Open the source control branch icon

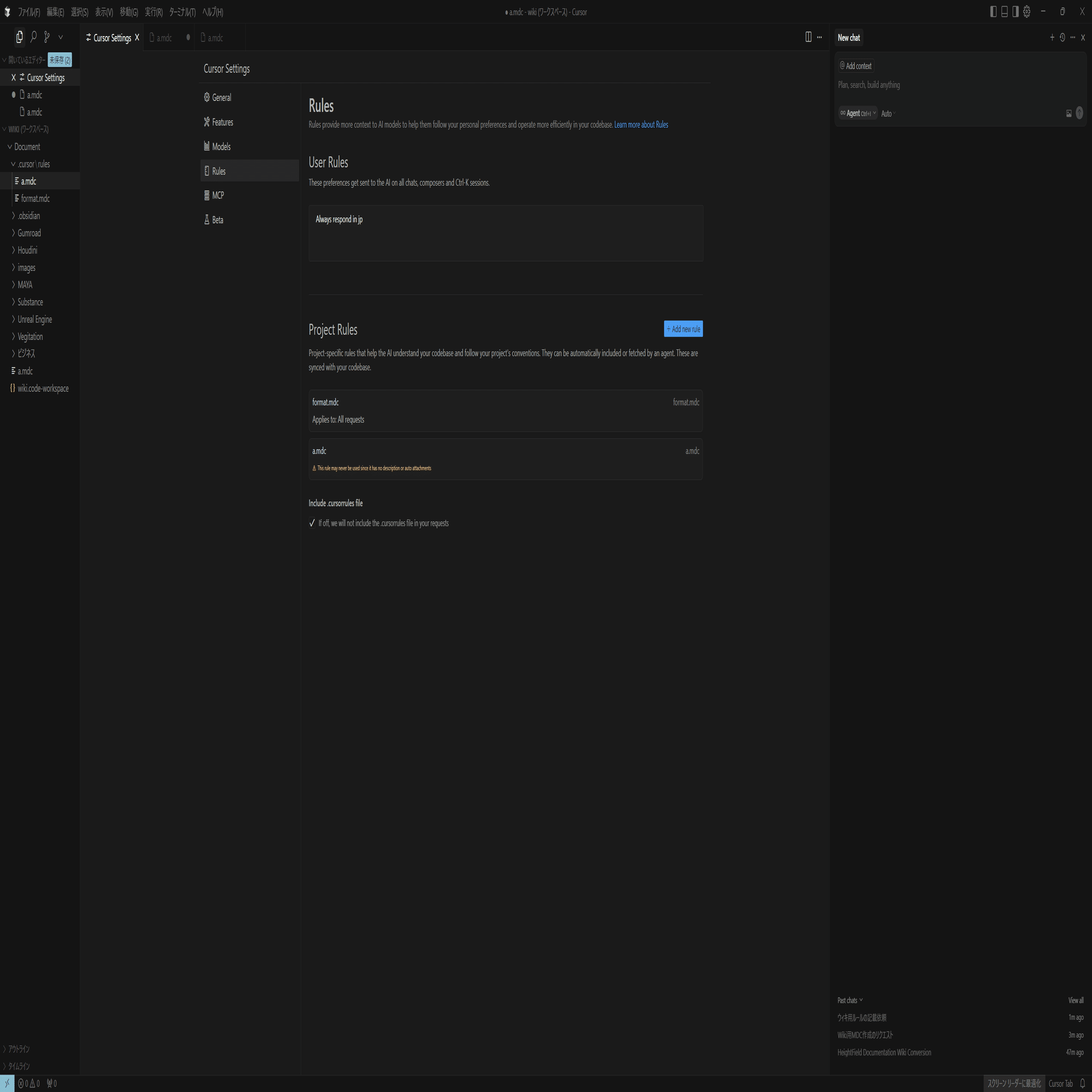click(47, 37)
